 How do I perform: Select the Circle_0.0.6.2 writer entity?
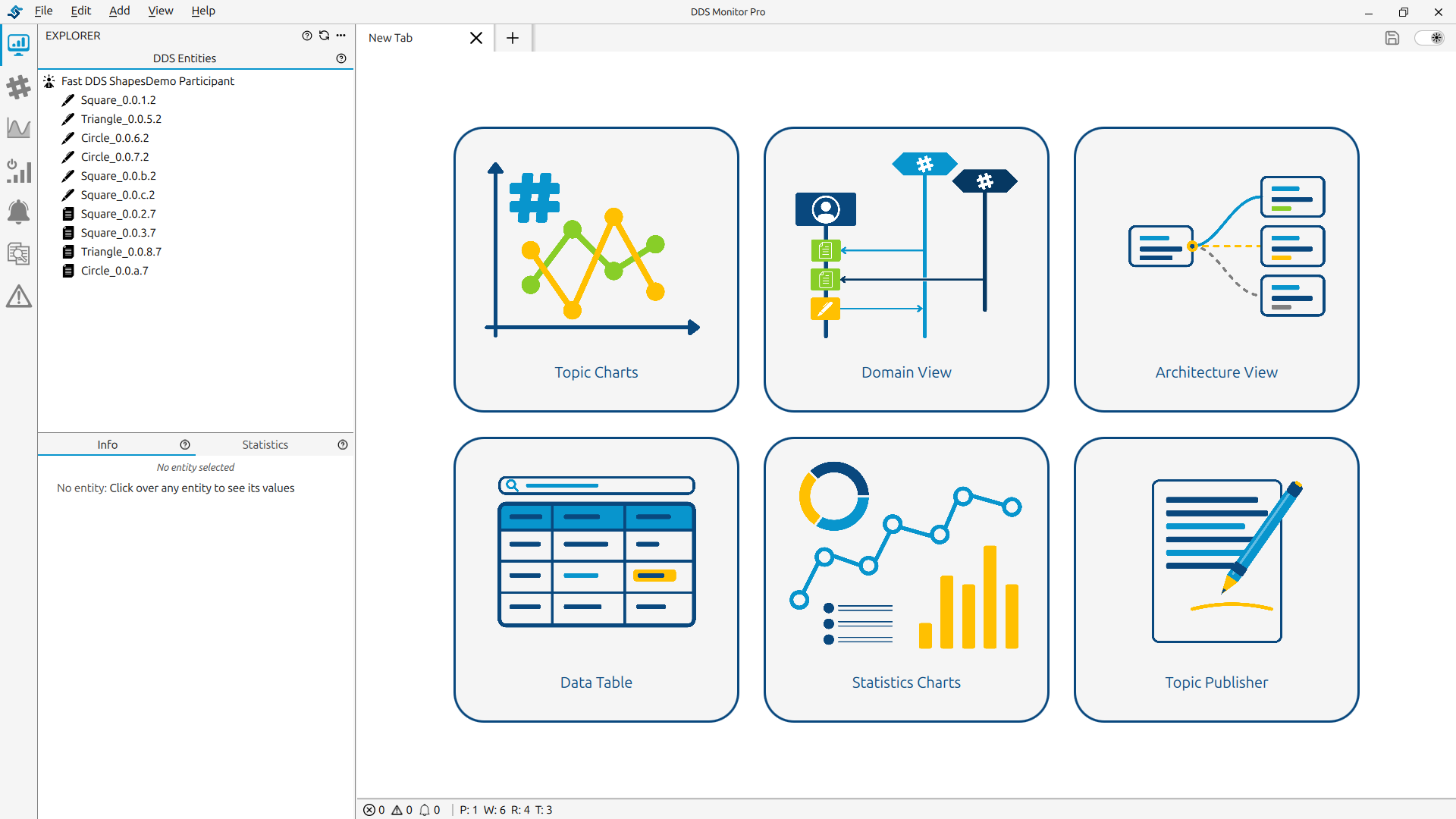tap(115, 138)
